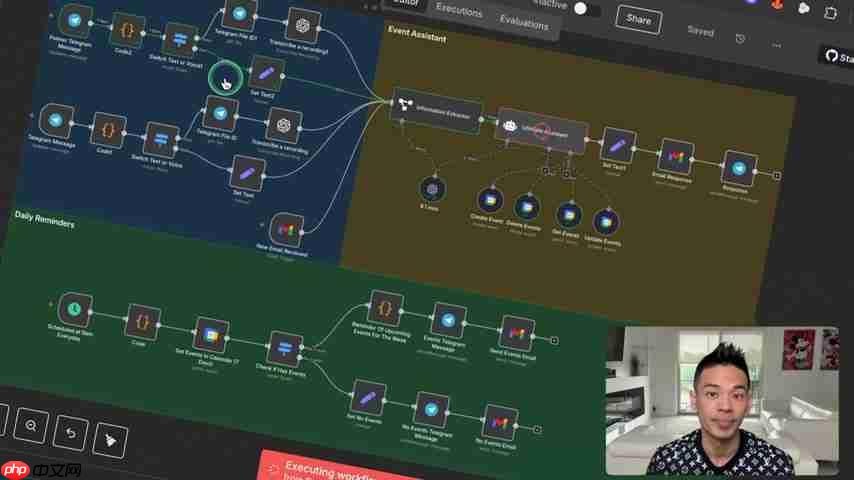Image resolution: width=854 pixels, height=480 pixels.
Task: Click the New Email Received Gmail trigger
Action: pyautogui.click(x=286, y=231)
